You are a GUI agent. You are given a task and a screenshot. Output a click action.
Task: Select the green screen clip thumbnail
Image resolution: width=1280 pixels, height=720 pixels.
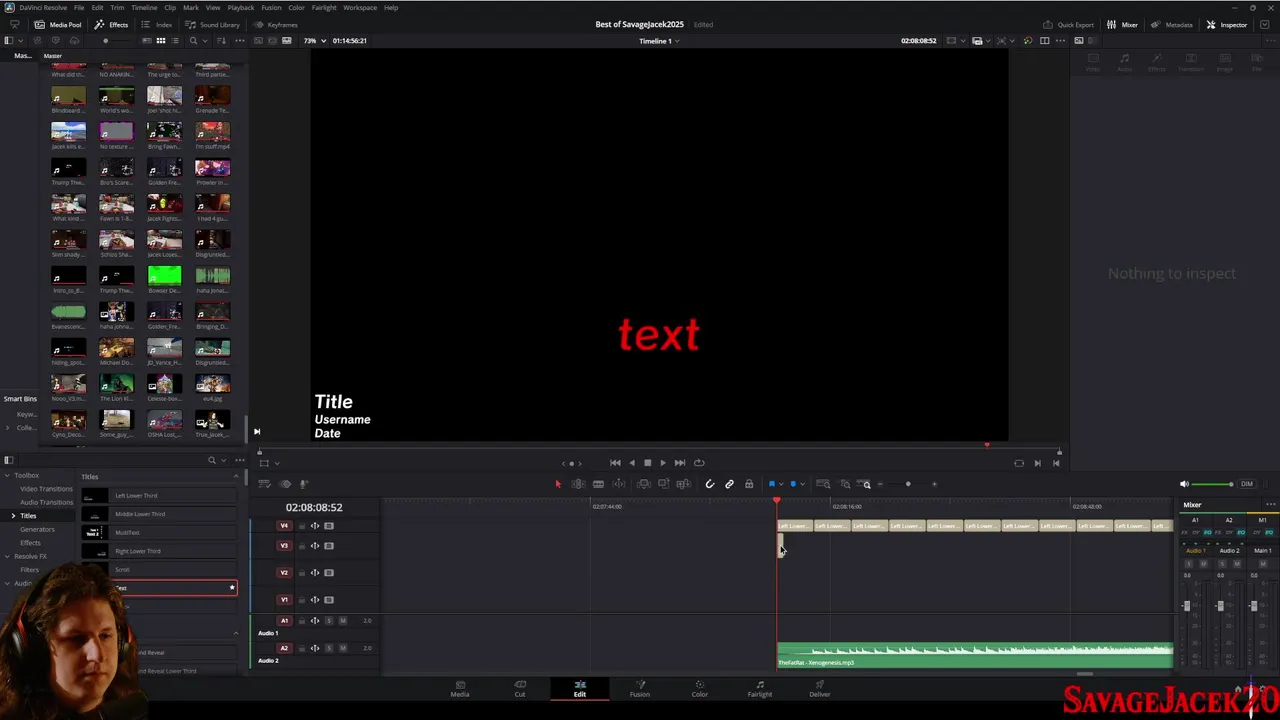164,275
